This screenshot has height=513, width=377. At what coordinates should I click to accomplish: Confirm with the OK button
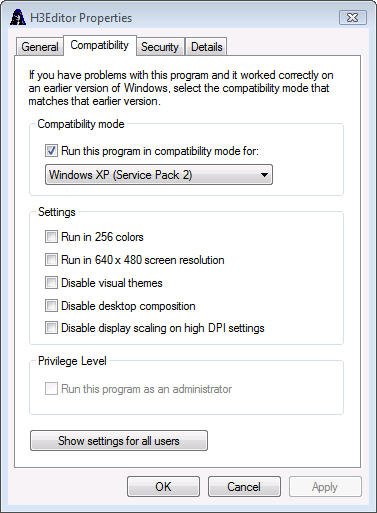pos(163,487)
